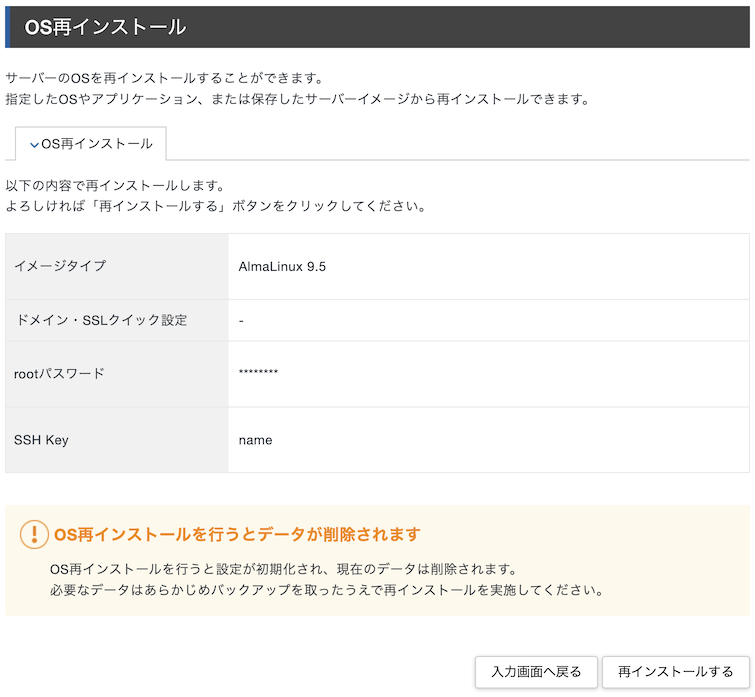Click the warning line about 設定が初期化され
The height and width of the screenshot is (697, 755).
[282, 568]
